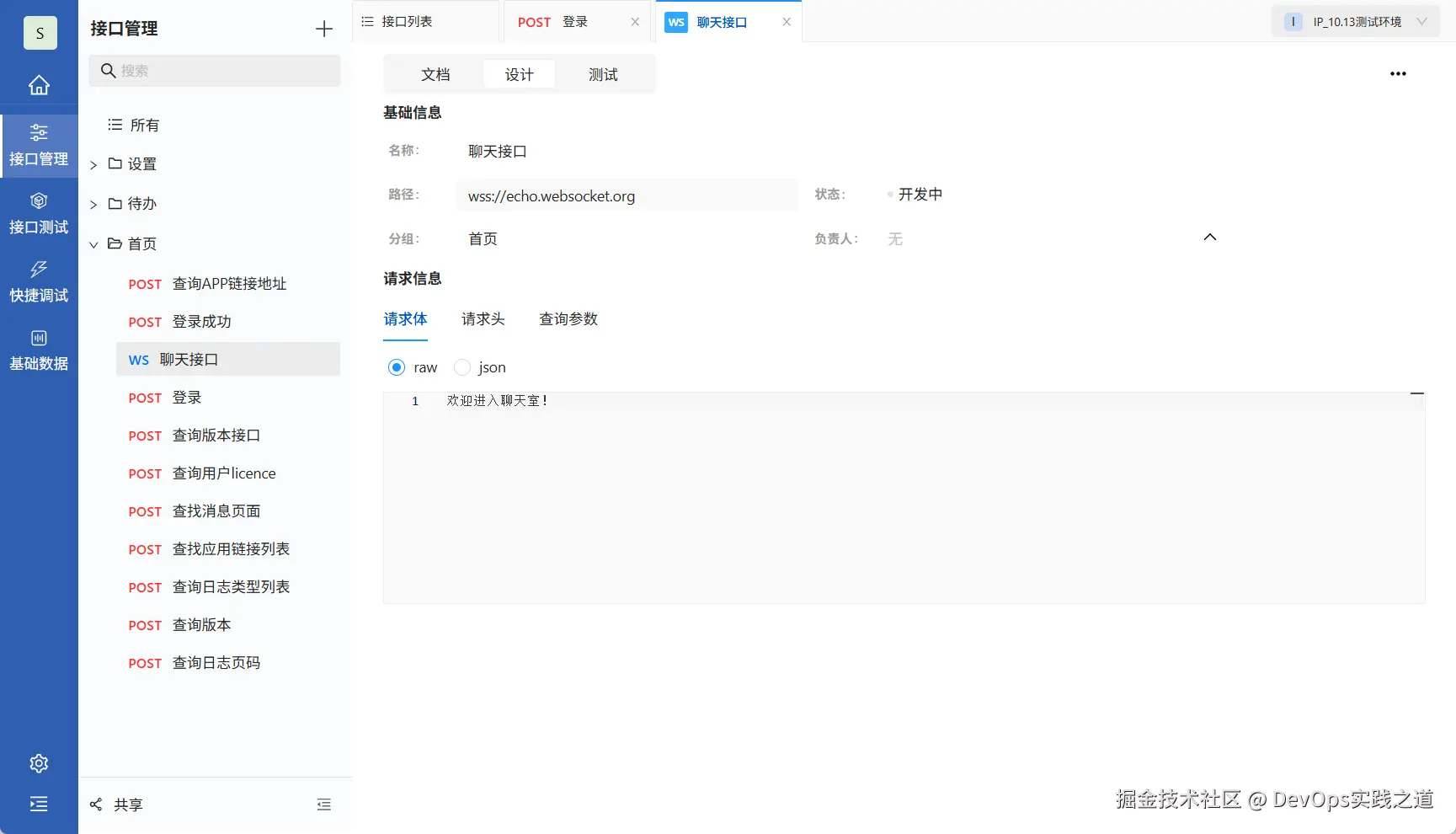Screen dimensions: 1456x834
Task: Close the POST 登录 tab
Action: tap(635, 22)
